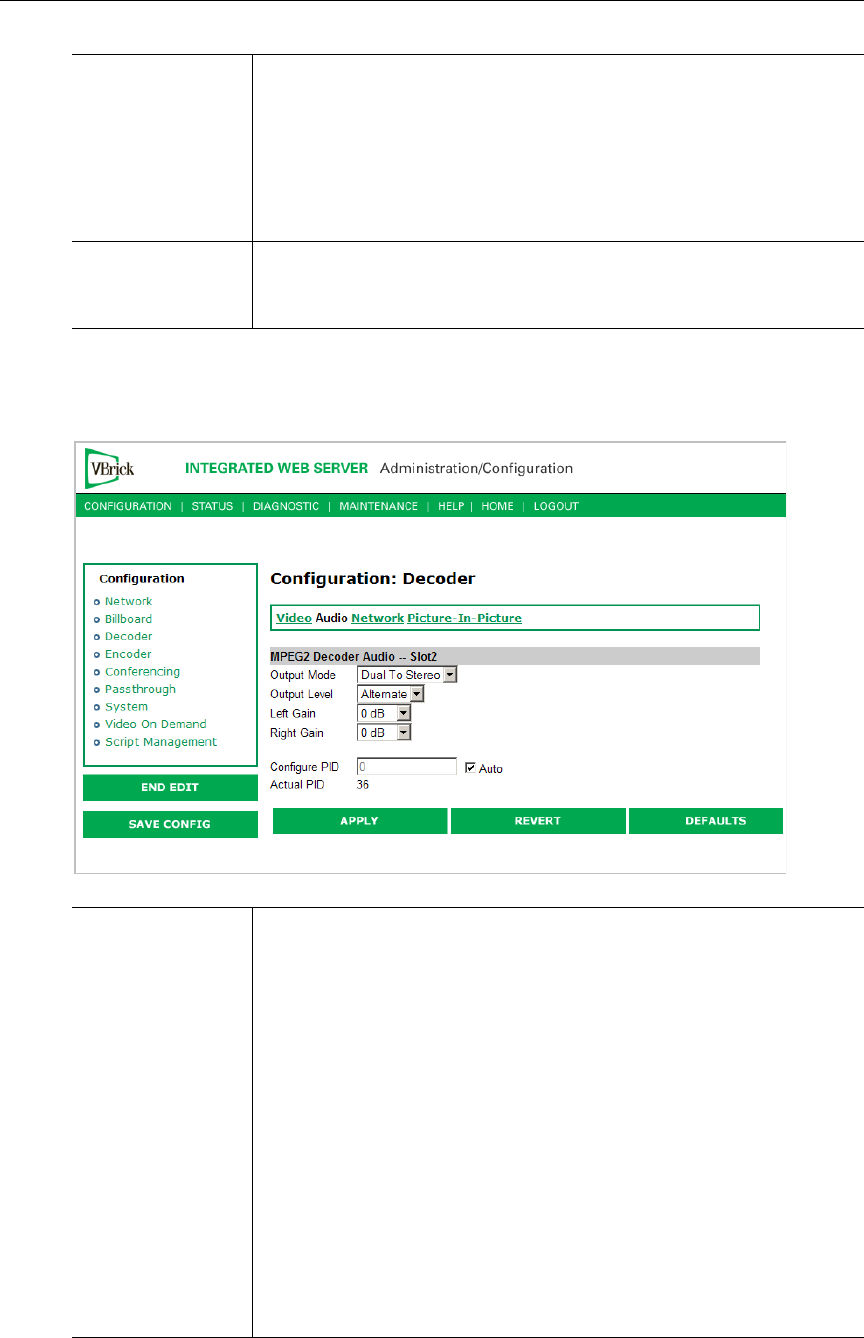The height and width of the screenshot is (1338, 864).
Task: Select Network in the Configuration sidebar
Action: 129,601
